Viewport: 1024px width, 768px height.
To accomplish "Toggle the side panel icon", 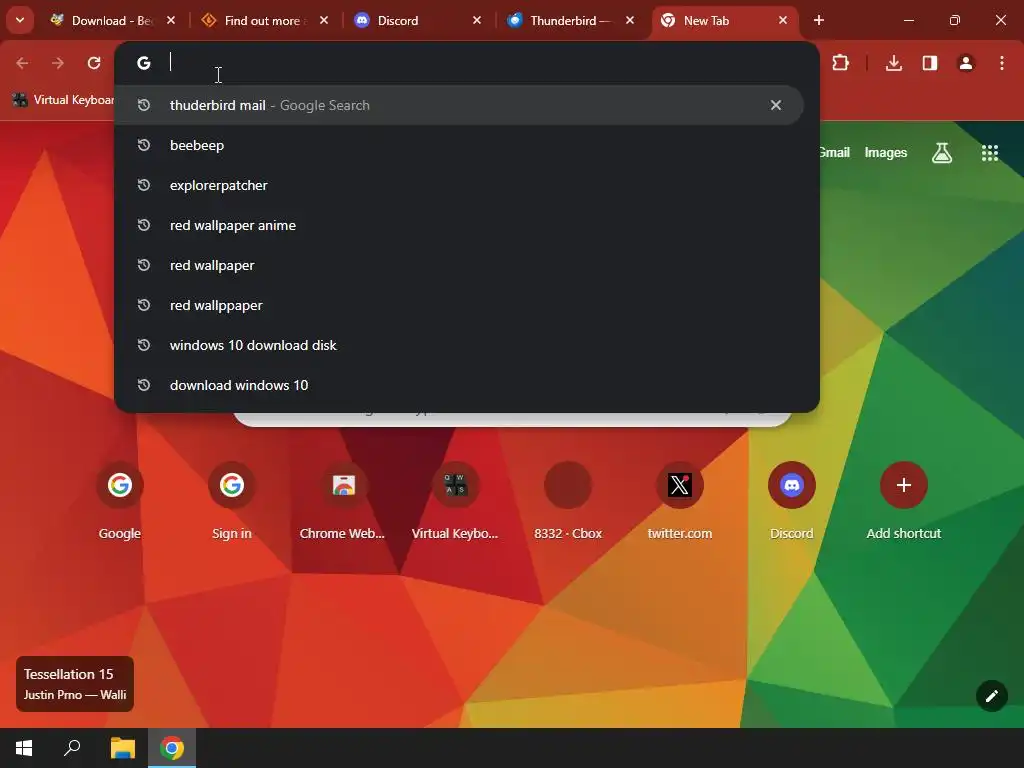I will click(930, 63).
